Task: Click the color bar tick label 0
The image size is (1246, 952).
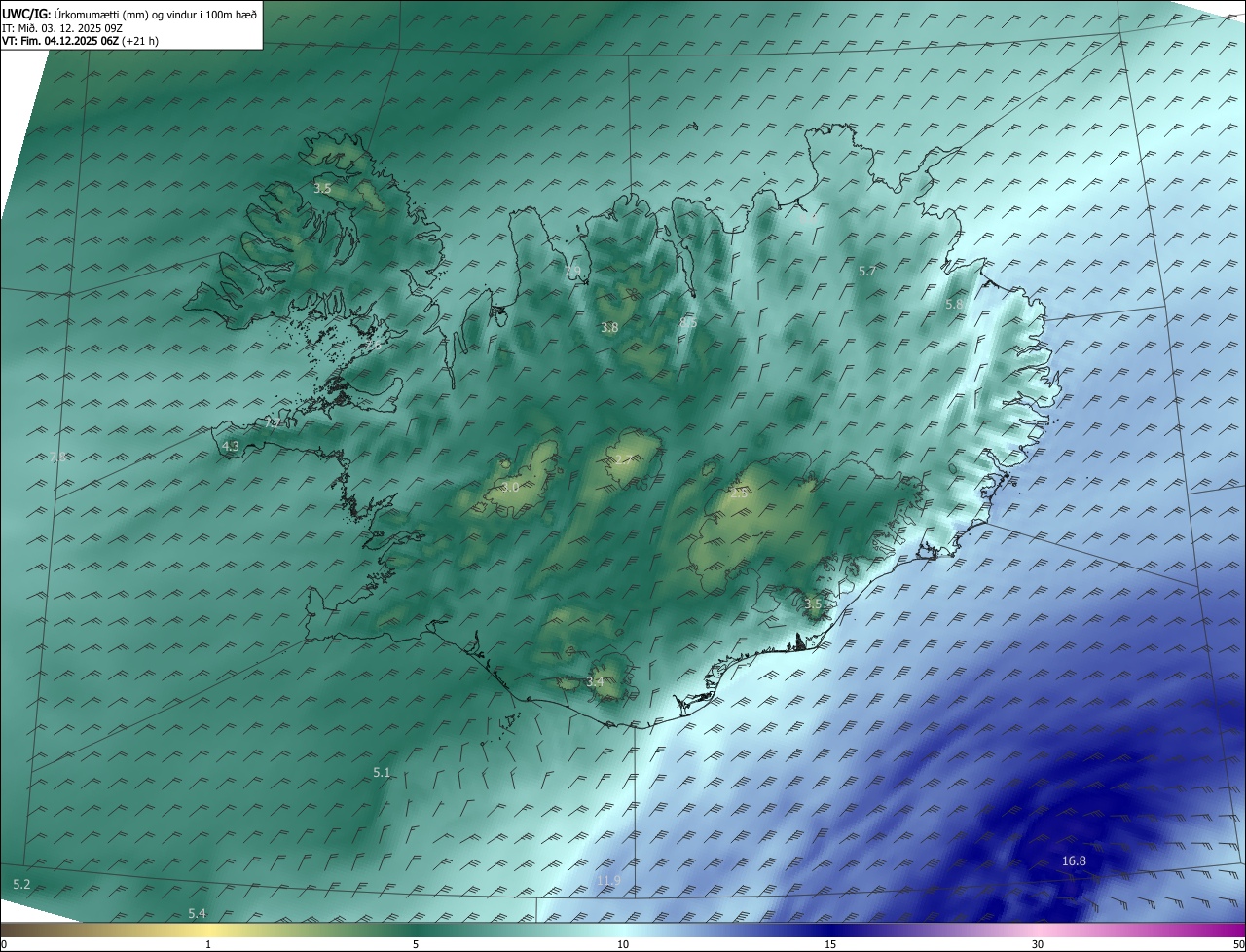Action: [x=4, y=944]
